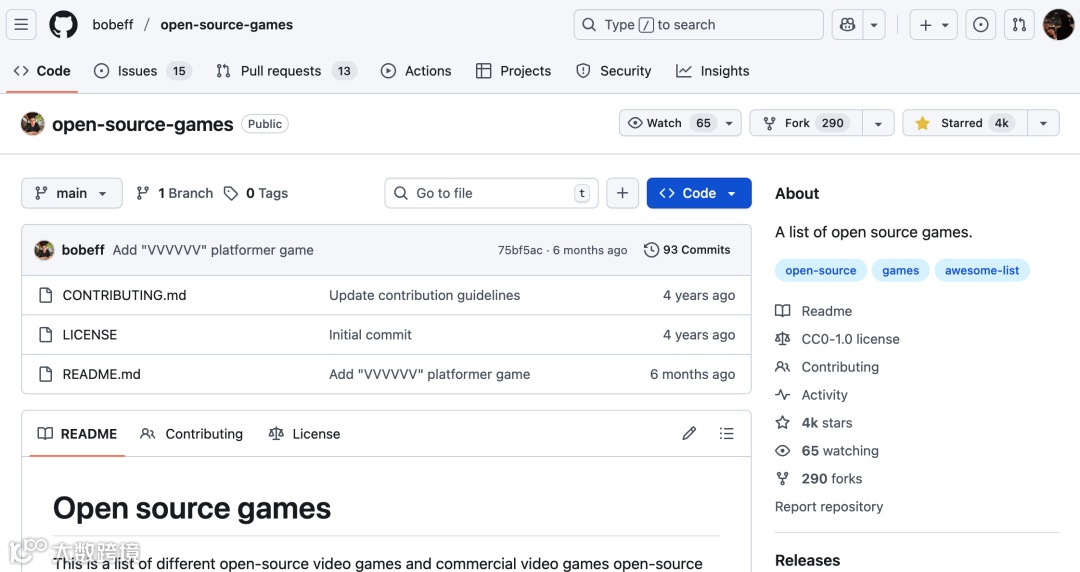The height and width of the screenshot is (572, 1080).
Task: Click the Go to file search field
Action: 490,193
